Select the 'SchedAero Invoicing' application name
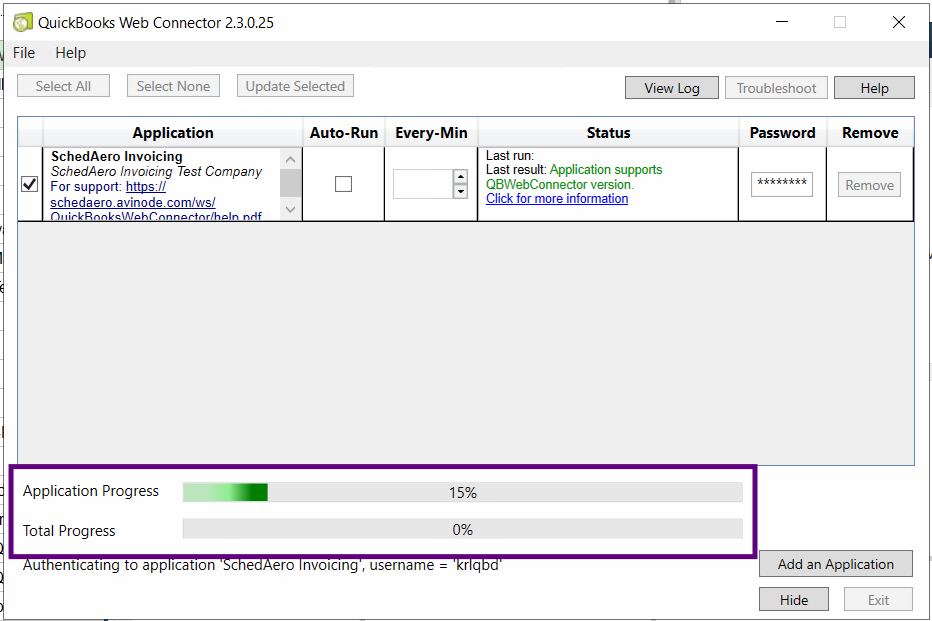 tap(117, 156)
